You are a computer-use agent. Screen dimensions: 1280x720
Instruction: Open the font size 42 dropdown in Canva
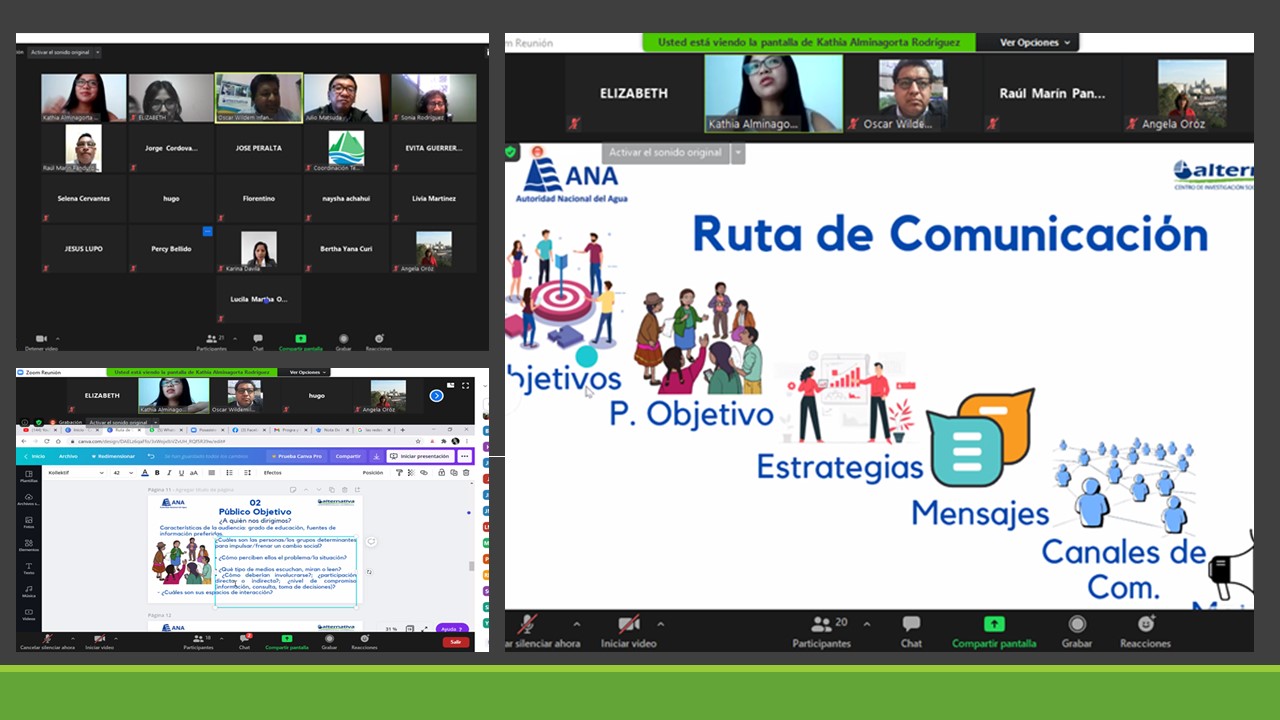(x=123, y=472)
